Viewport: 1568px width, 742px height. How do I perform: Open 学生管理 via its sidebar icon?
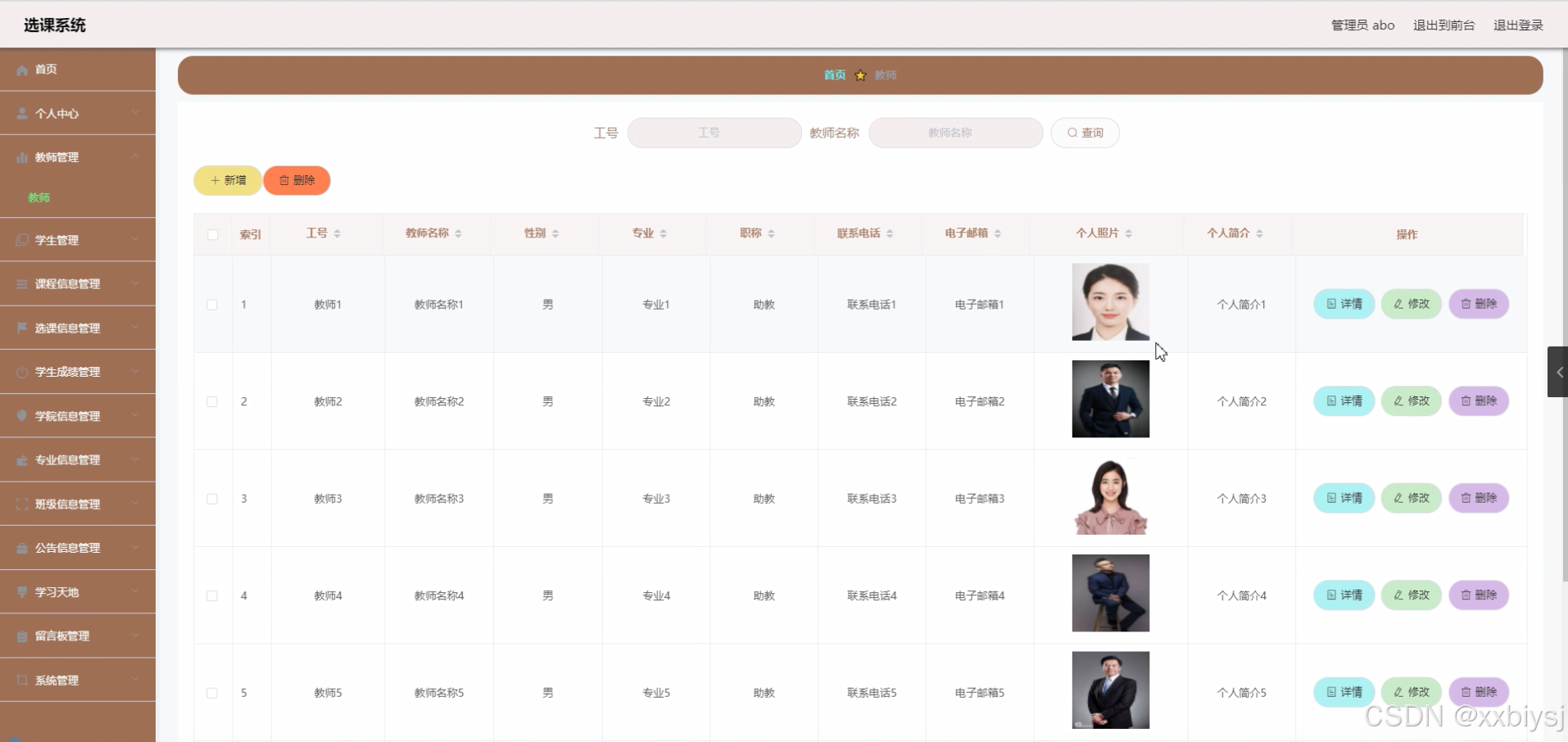pyautogui.click(x=20, y=239)
